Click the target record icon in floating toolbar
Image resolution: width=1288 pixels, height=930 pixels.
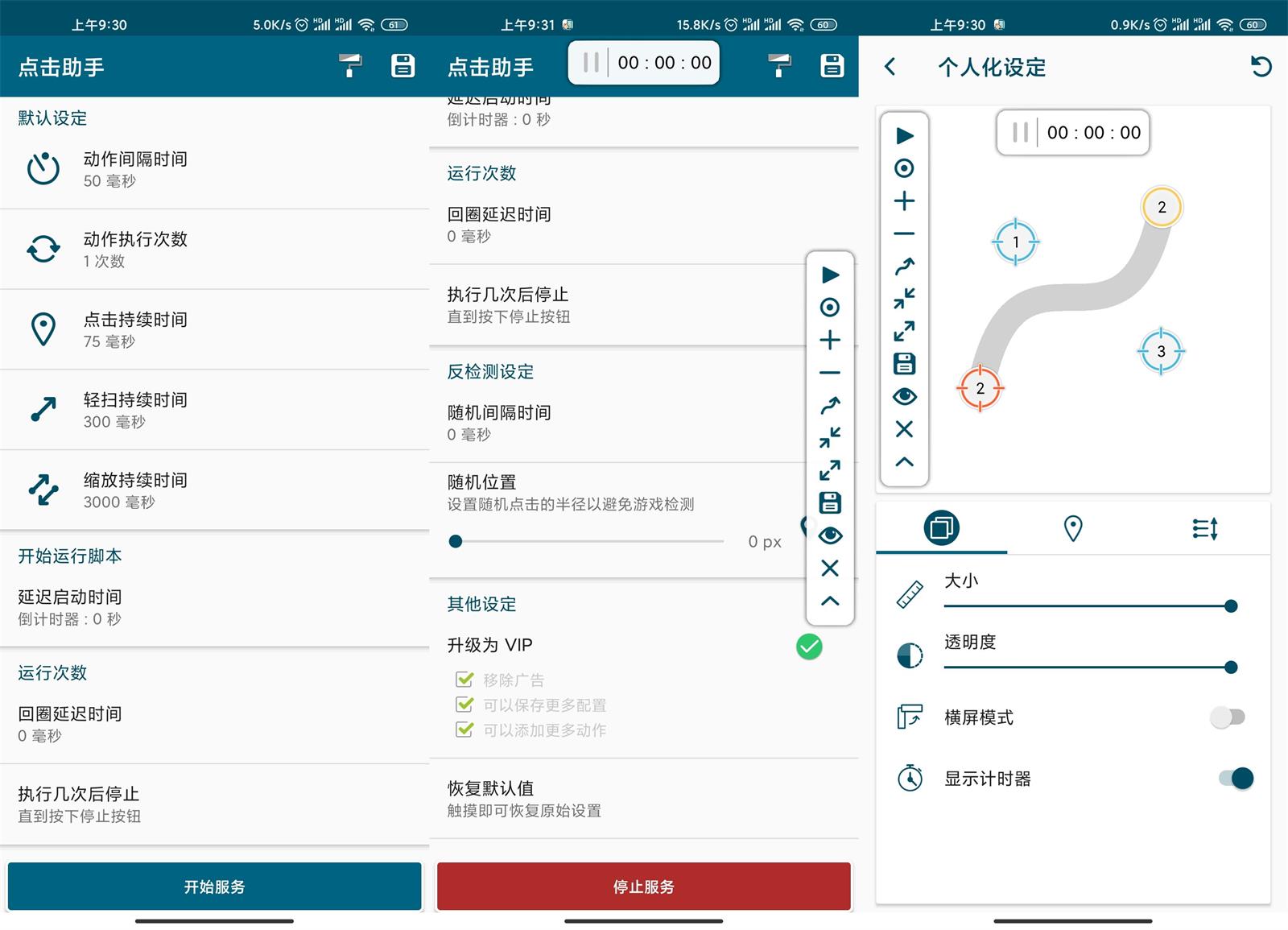829,308
